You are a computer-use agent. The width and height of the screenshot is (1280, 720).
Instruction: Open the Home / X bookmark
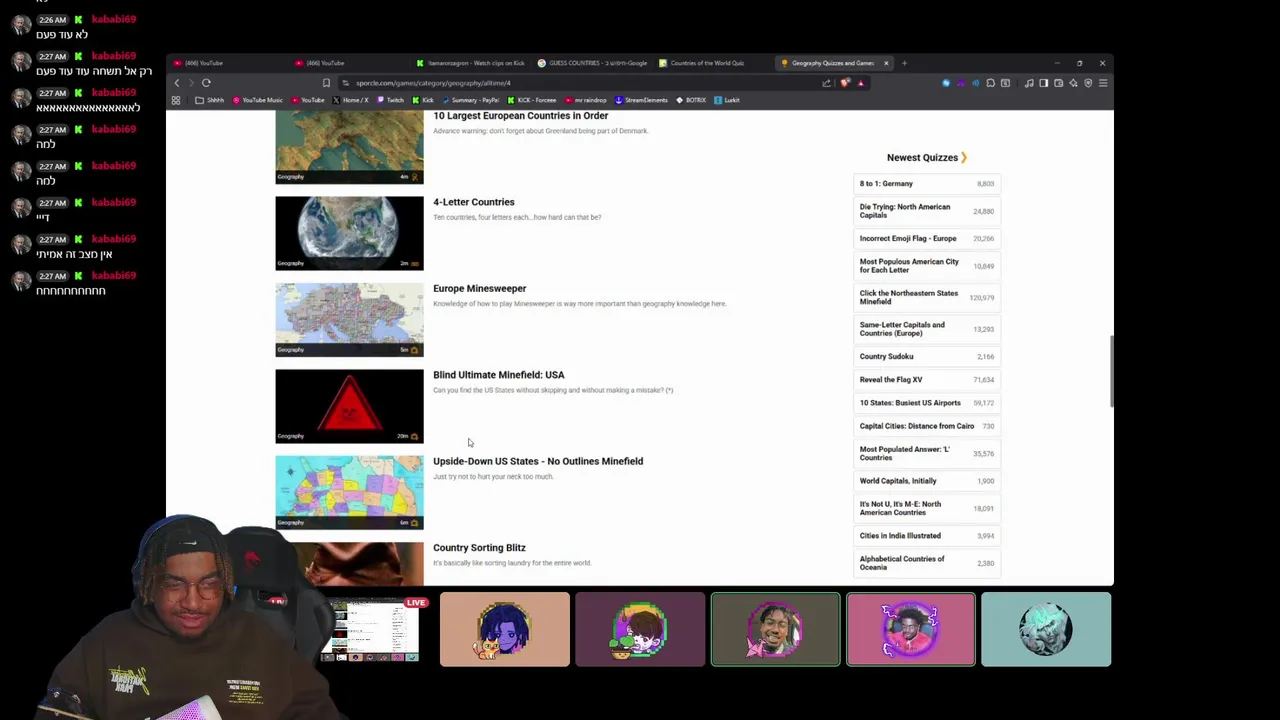point(351,100)
